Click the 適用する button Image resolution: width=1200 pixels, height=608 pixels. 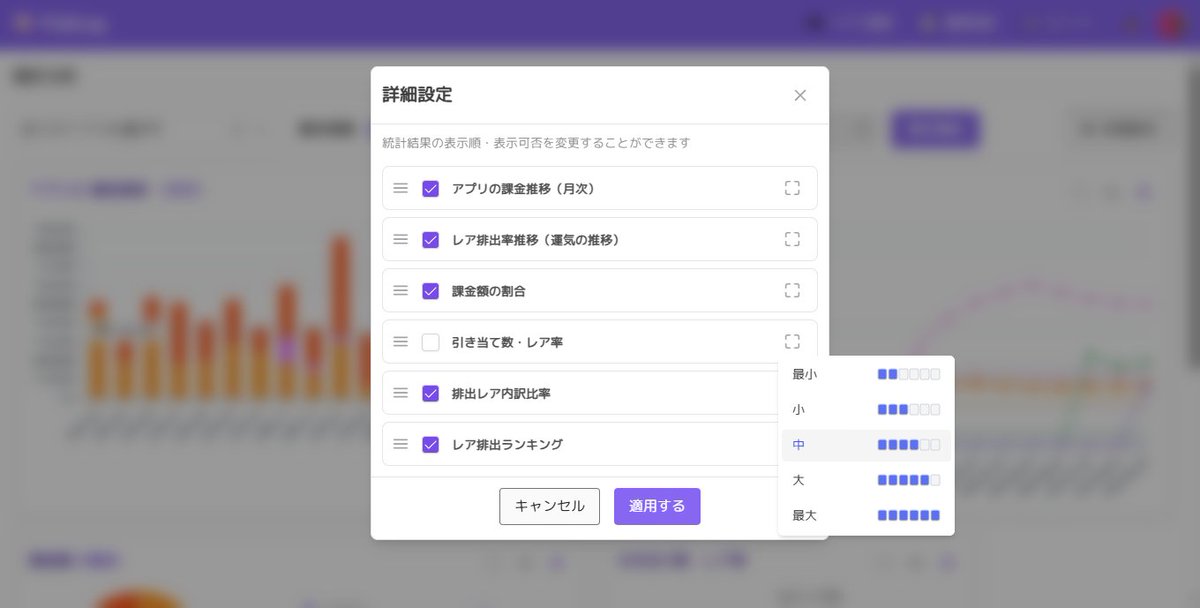(657, 506)
